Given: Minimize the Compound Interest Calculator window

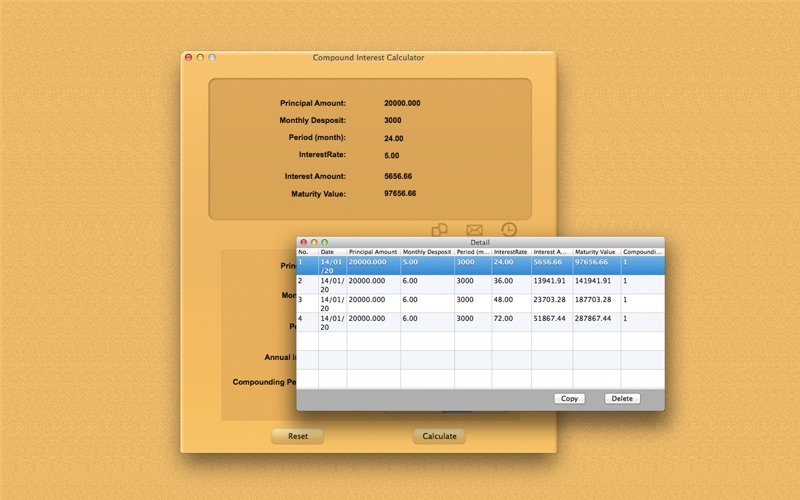Looking at the screenshot, I should coord(200,58).
